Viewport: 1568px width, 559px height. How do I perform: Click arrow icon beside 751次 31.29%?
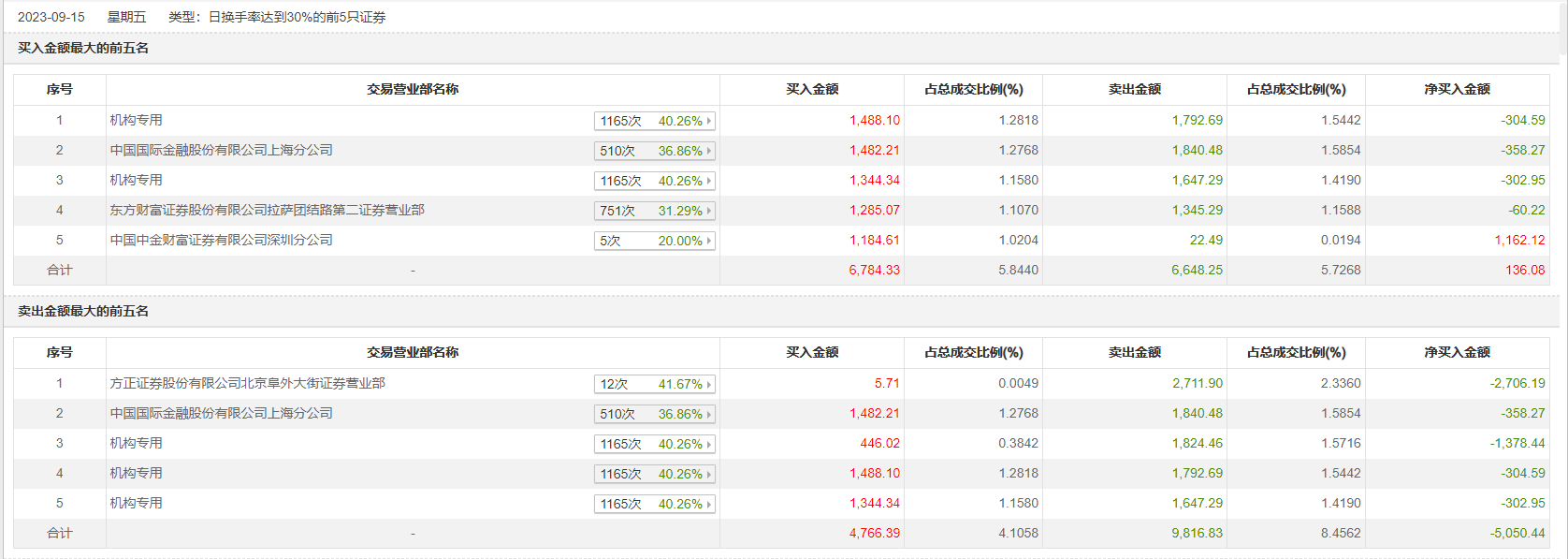(709, 211)
